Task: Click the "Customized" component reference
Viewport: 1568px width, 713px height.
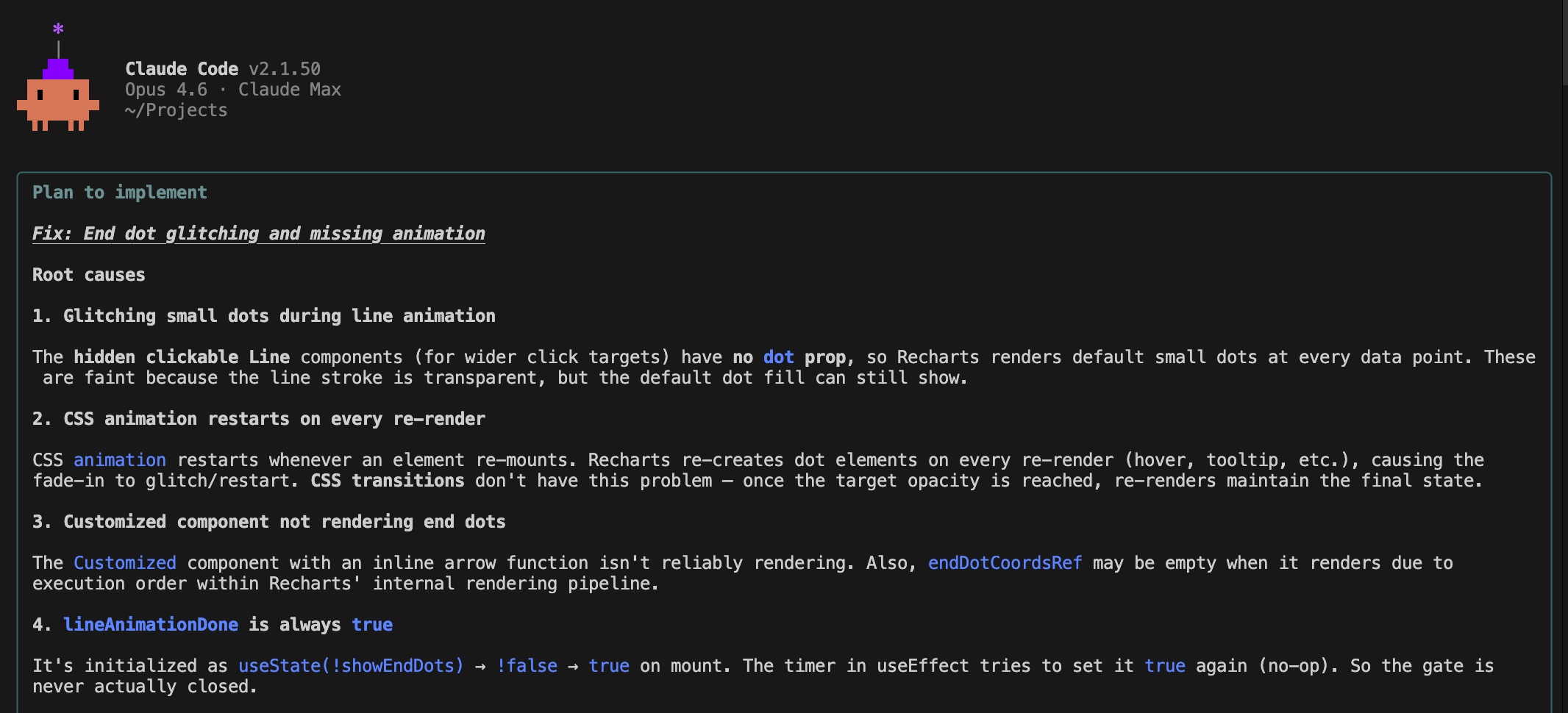Action: click(124, 562)
